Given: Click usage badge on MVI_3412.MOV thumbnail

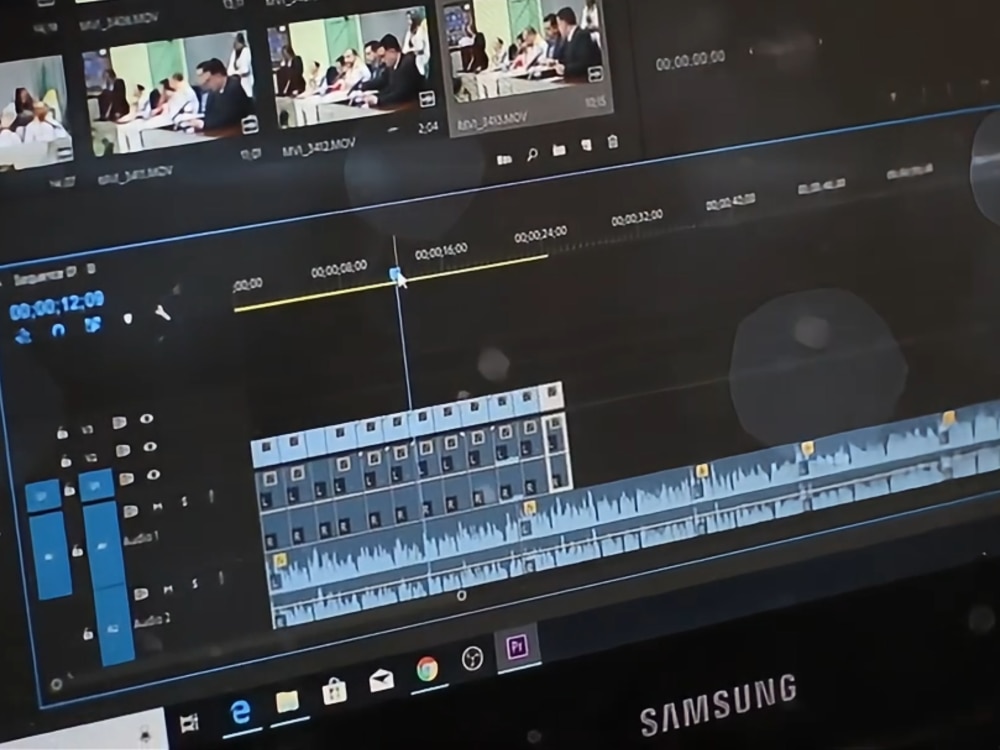Looking at the screenshot, I should tap(427, 98).
